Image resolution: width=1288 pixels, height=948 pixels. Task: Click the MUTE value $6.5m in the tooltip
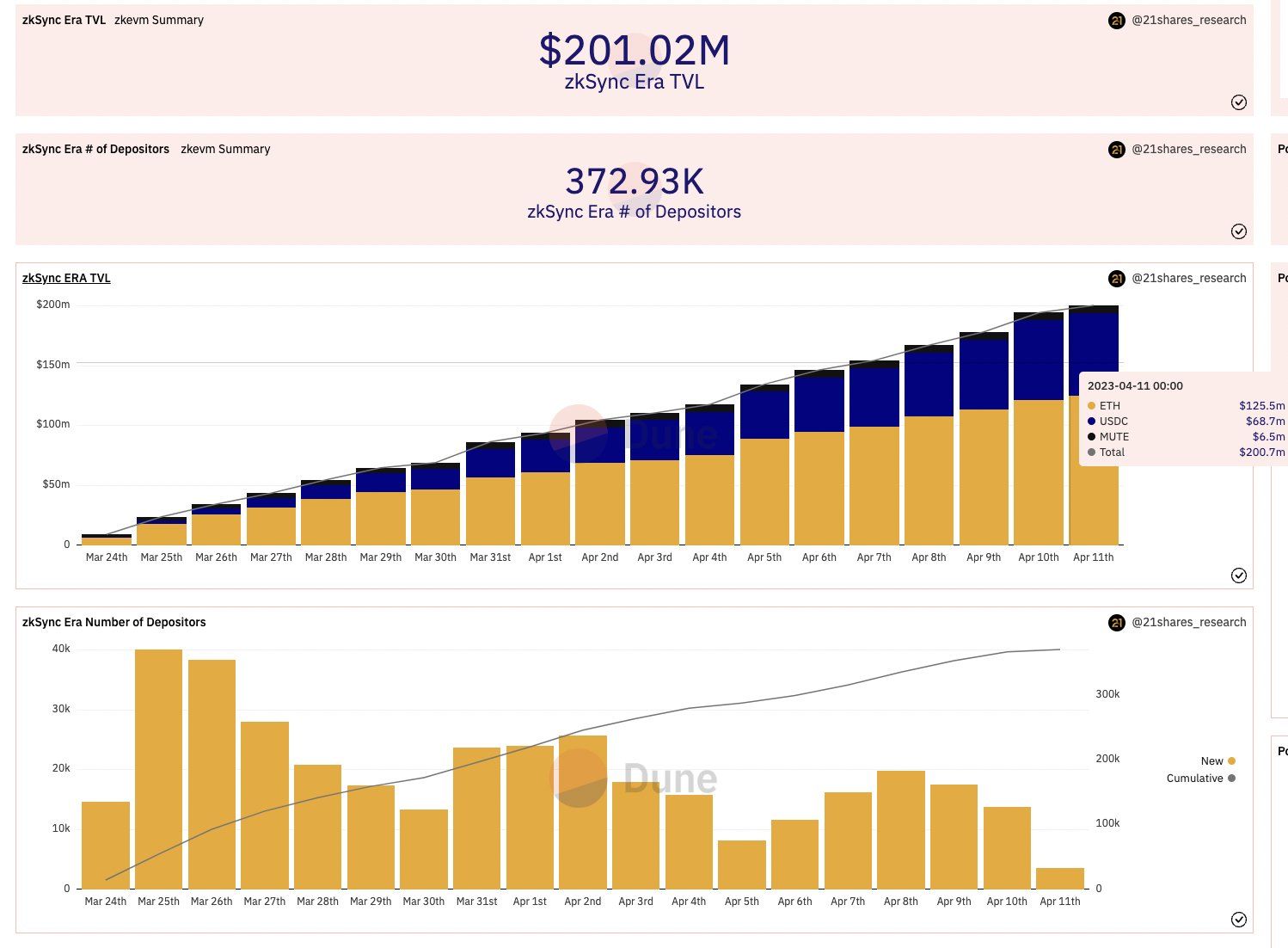[x=1269, y=437]
